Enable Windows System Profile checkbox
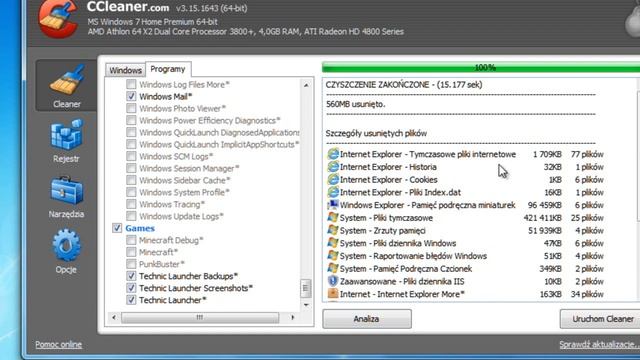 coord(131,192)
